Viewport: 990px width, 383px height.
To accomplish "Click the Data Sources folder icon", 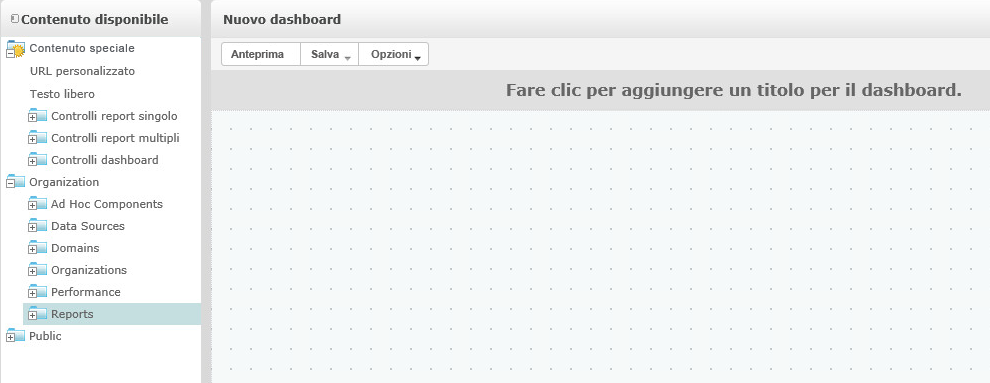I will [38, 226].
